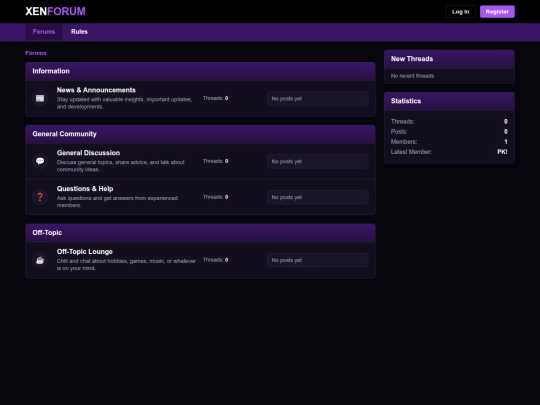Click the 'Members:' statistics label

tap(404, 142)
